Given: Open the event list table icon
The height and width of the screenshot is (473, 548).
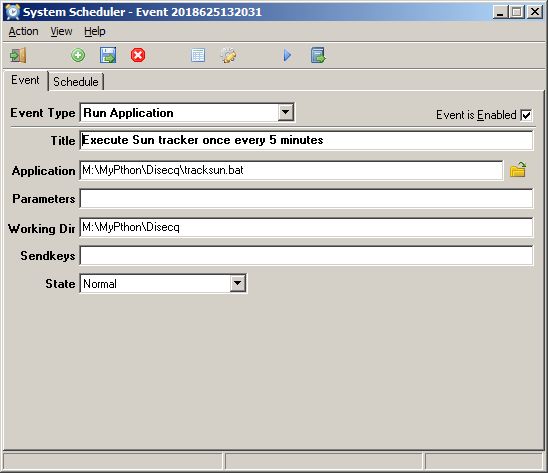Looking at the screenshot, I should [x=198, y=55].
